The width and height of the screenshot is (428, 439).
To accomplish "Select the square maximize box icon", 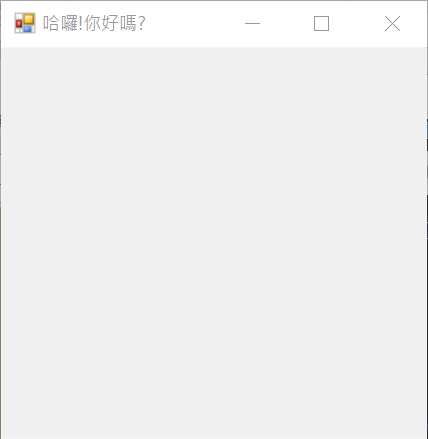I will pos(322,24).
